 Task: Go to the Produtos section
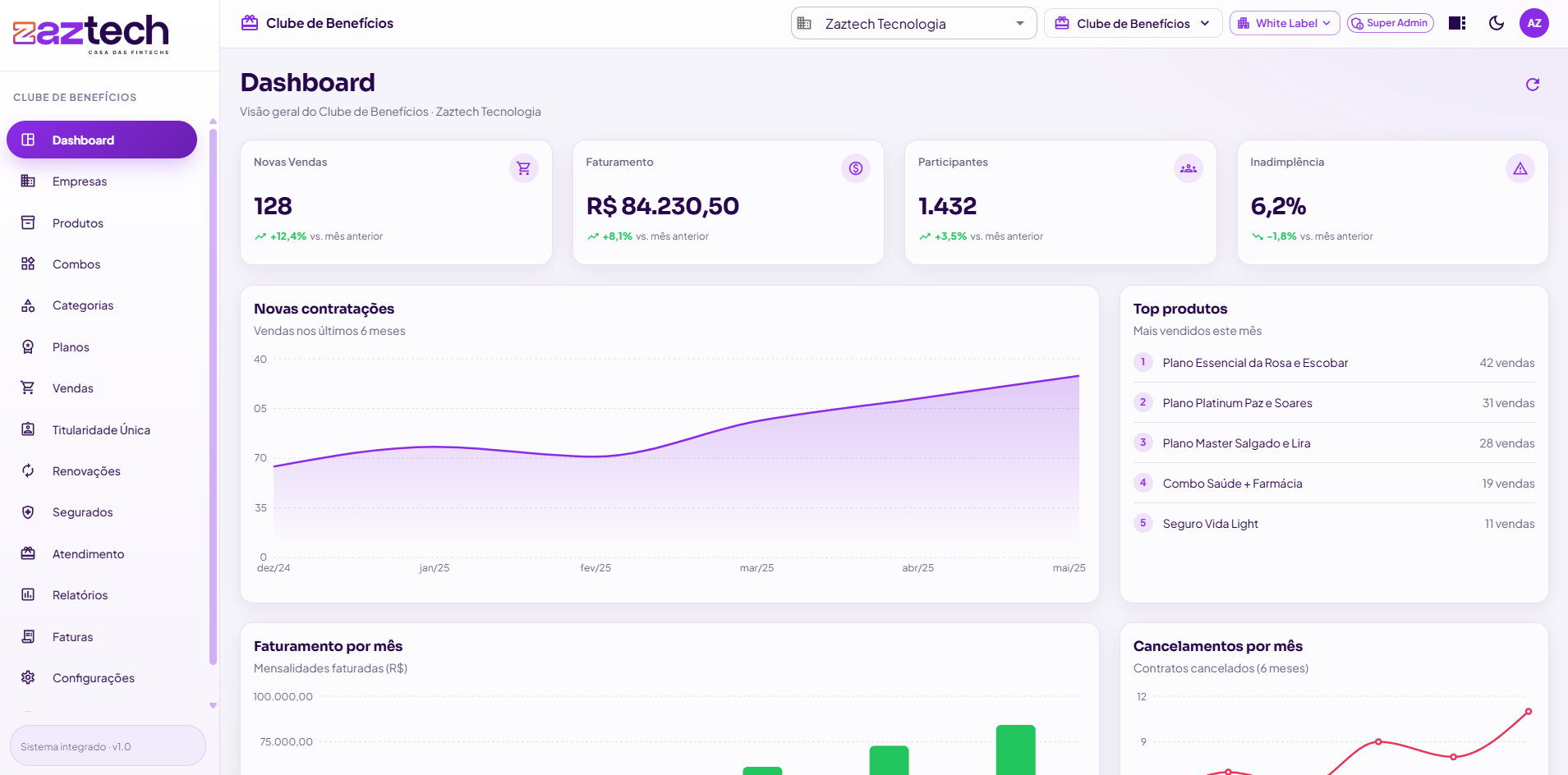[102, 223]
